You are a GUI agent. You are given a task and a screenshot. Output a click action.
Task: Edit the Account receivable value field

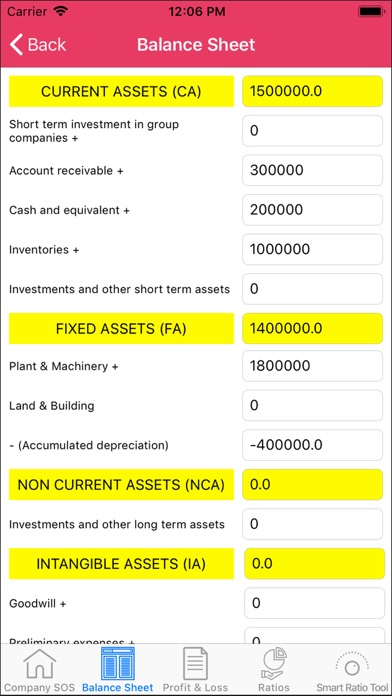[x=313, y=170]
